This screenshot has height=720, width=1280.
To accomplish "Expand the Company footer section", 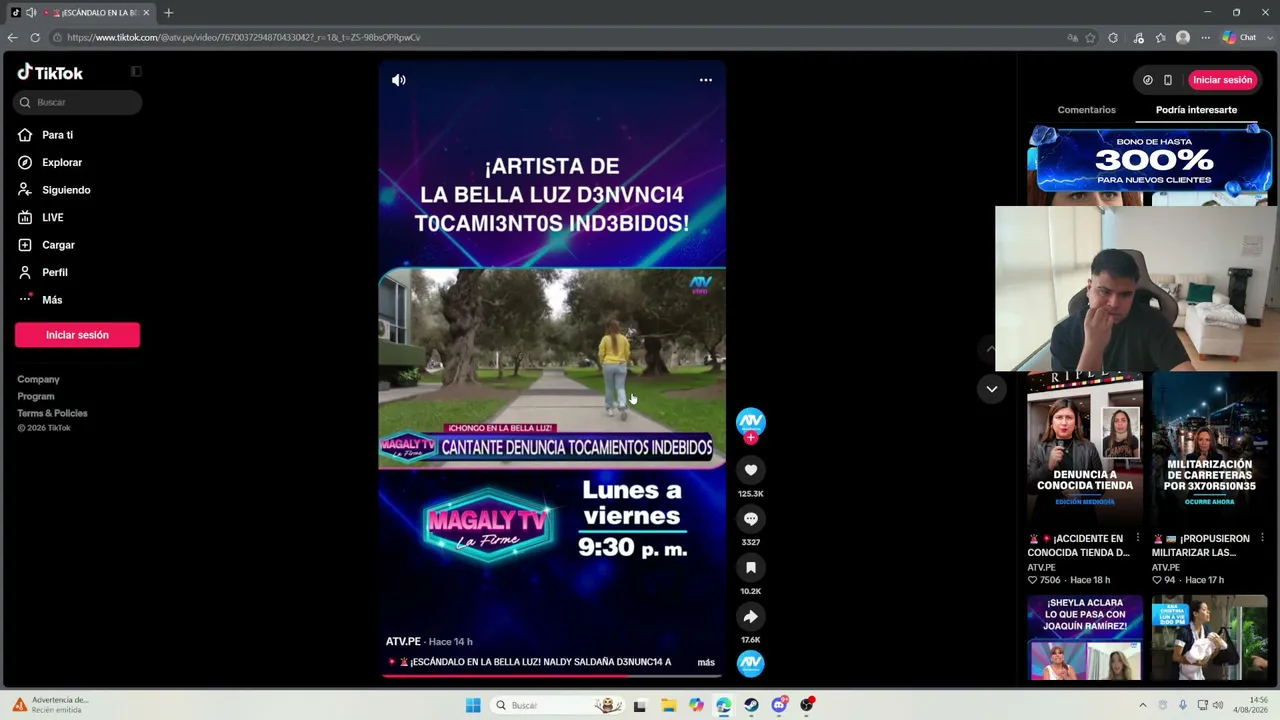I will [38, 379].
